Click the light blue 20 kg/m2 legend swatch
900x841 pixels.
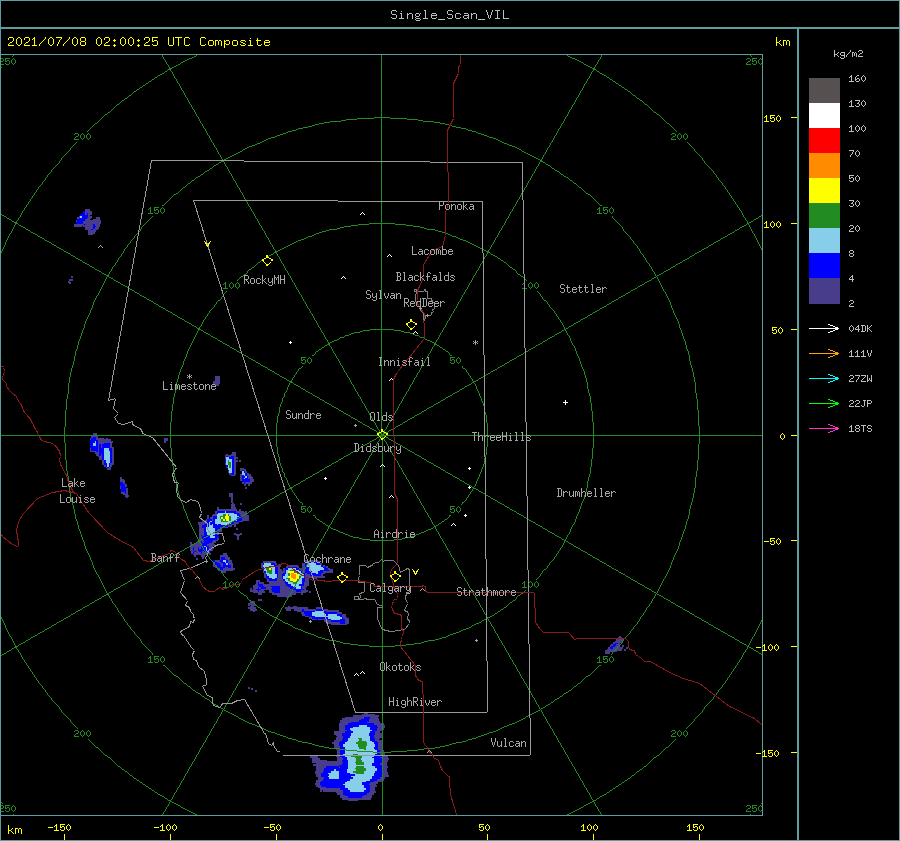(x=824, y=240)
